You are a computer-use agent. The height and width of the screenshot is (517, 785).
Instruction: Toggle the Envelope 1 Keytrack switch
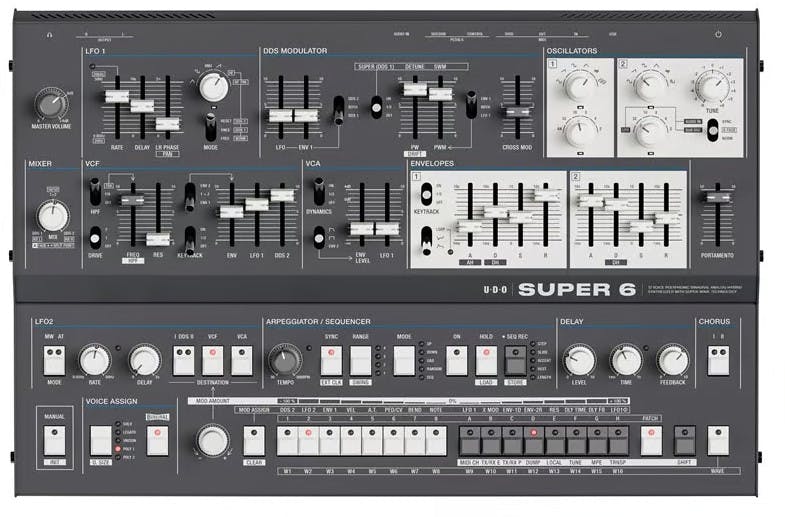pos(426,194)
